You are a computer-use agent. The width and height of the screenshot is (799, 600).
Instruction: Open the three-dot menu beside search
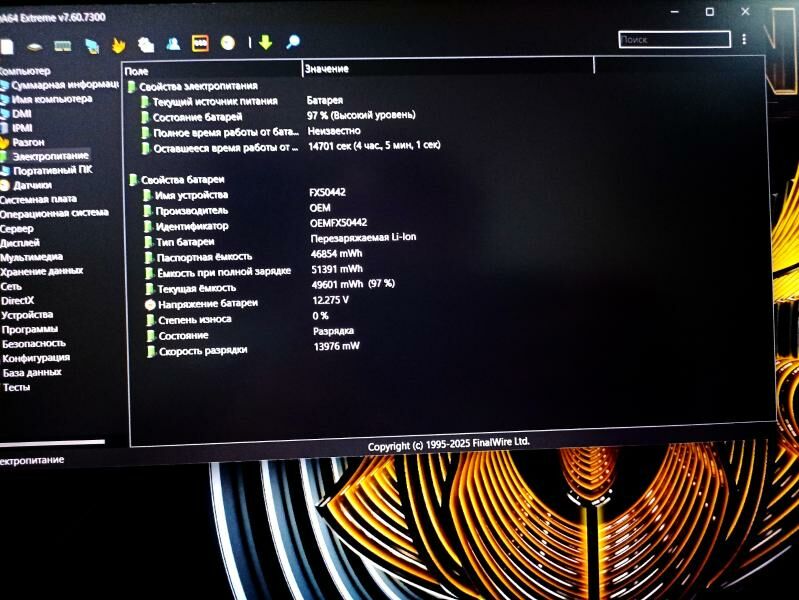click(744, 39)
